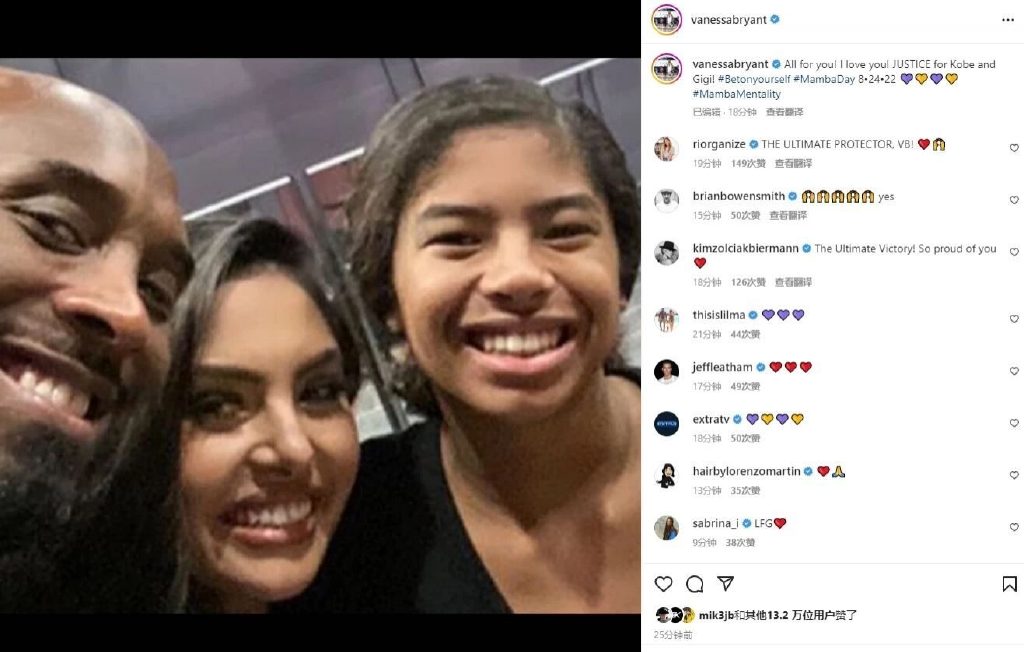Like the post with heart icon
The image size is (1024, 652).
[x=664, y=583]
